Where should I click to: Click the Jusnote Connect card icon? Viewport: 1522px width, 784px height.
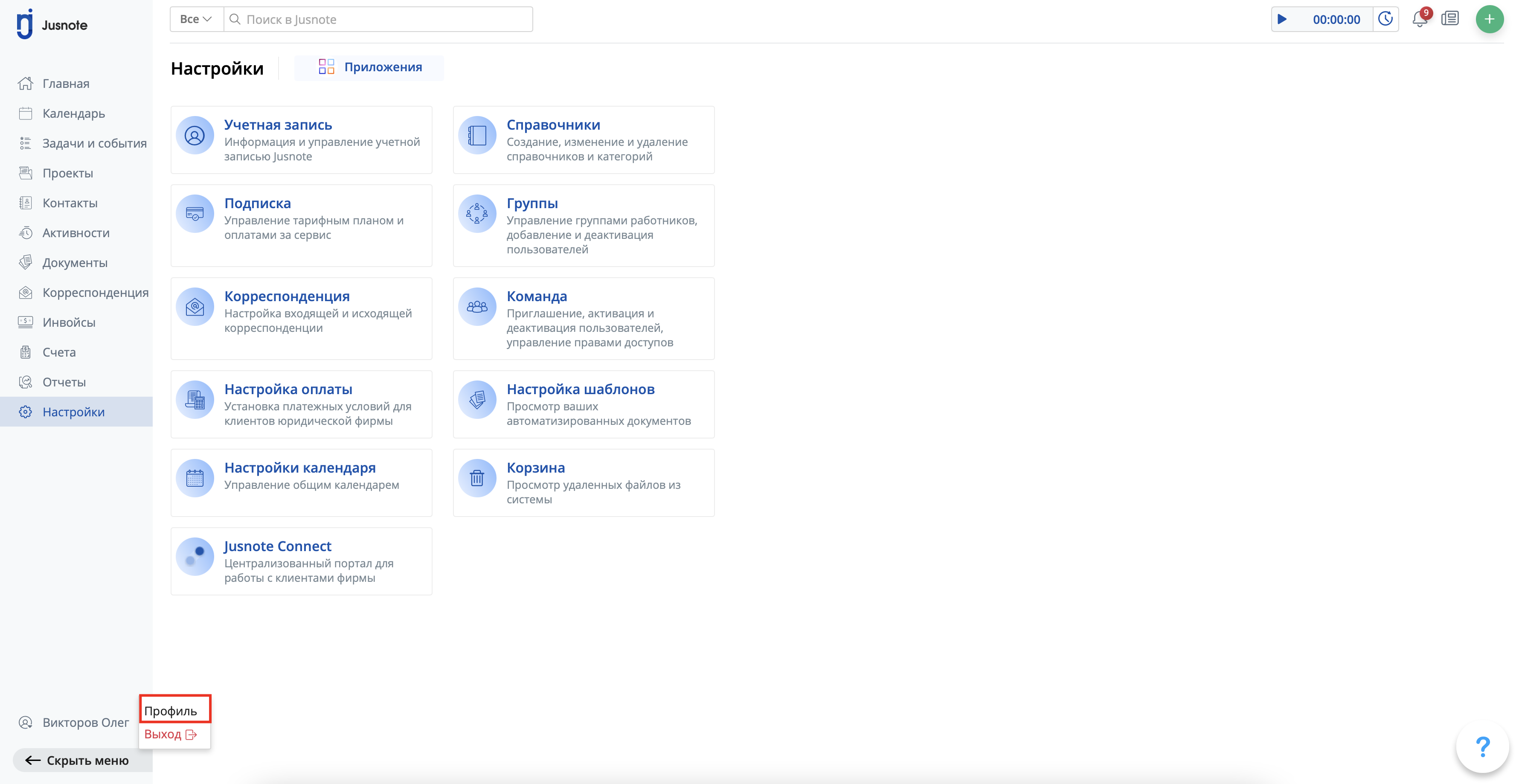click(x=195, y=557)
